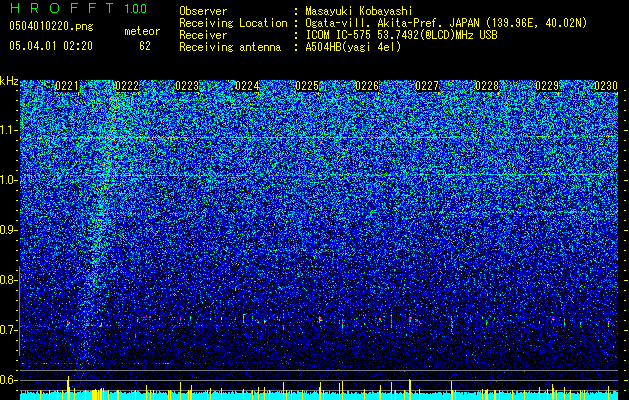
Task: Click the 0228 time marker
Action: point(487,86)
